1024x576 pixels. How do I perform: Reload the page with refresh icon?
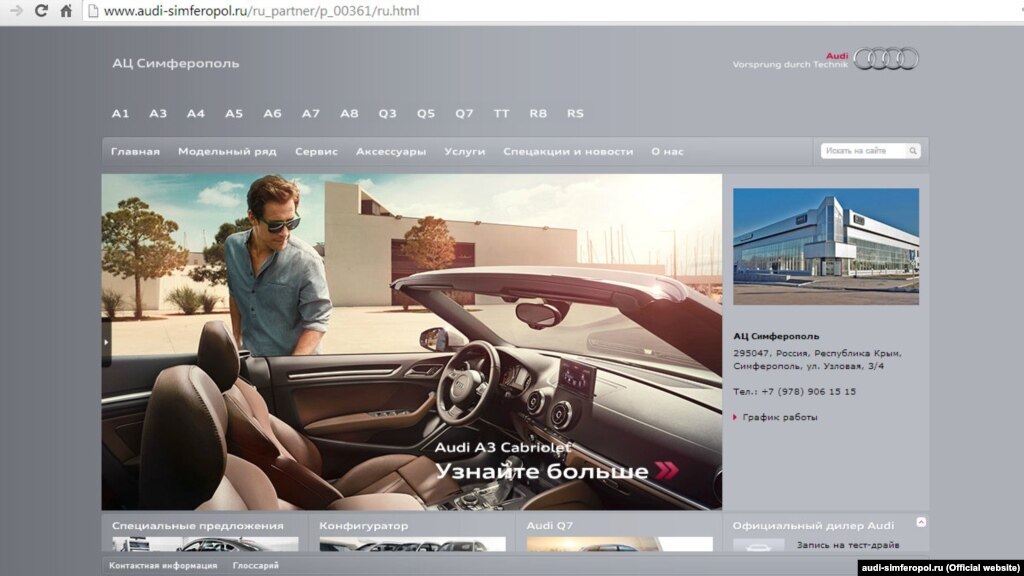[41, 10]
